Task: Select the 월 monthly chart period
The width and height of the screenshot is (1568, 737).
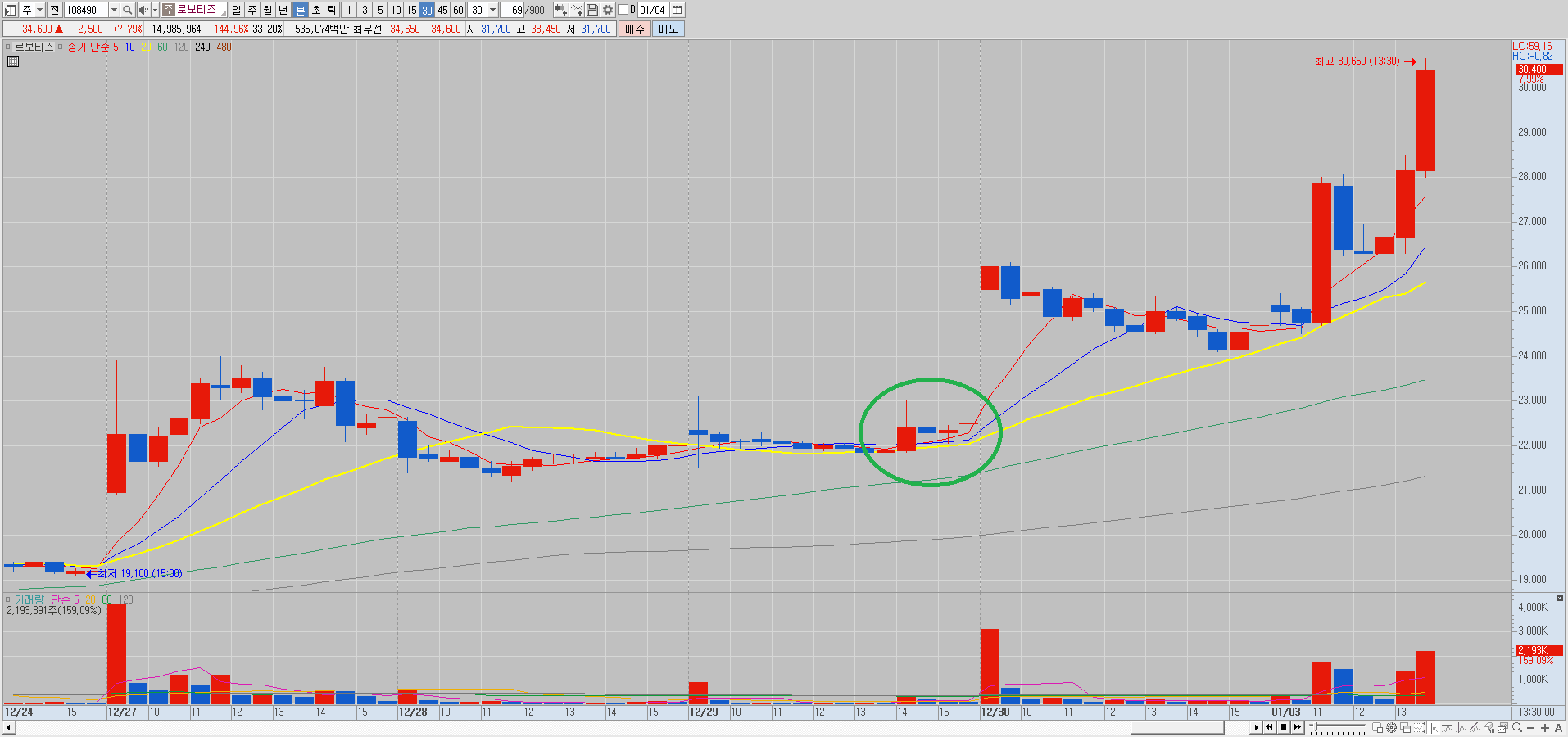Action: tap(268, 10)
